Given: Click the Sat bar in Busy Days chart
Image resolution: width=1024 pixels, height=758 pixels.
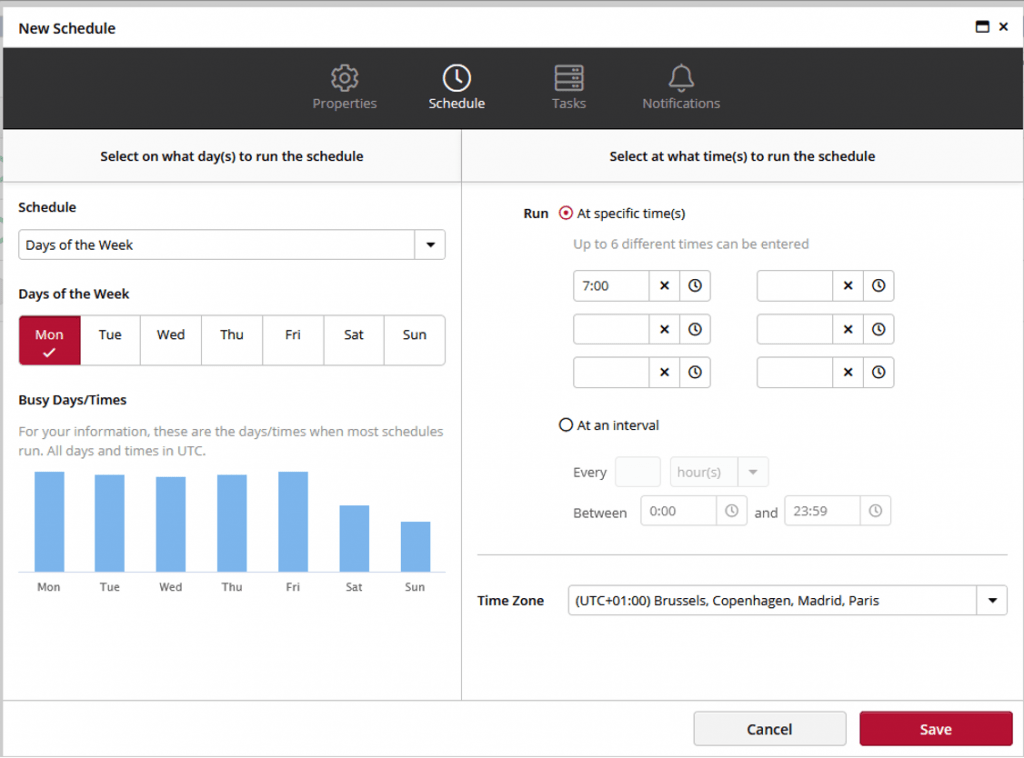Looking at the screenshot, I should 354,539.
